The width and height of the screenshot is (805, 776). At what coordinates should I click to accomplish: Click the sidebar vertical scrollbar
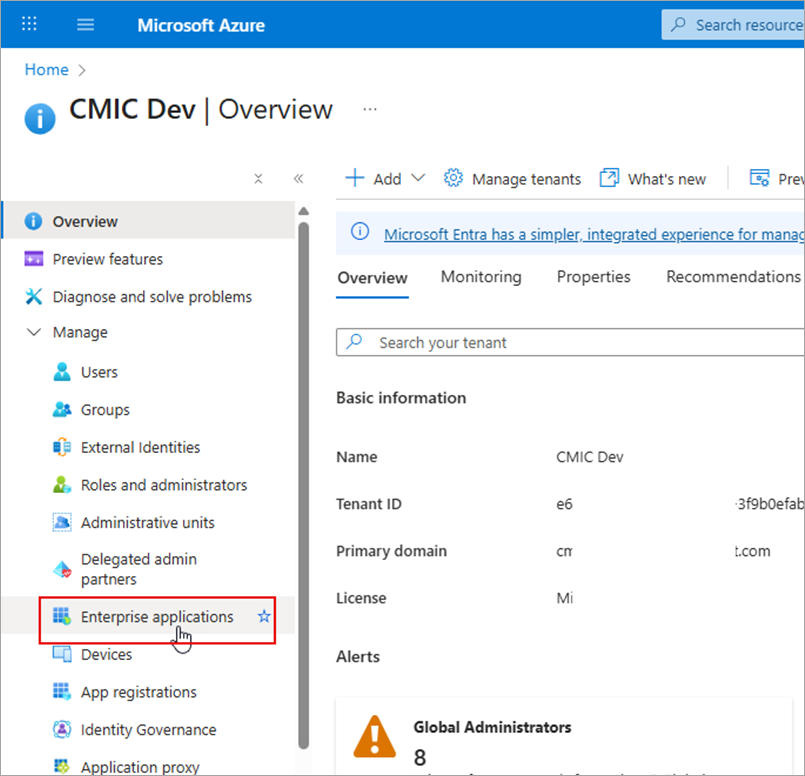tap(303, 480)
